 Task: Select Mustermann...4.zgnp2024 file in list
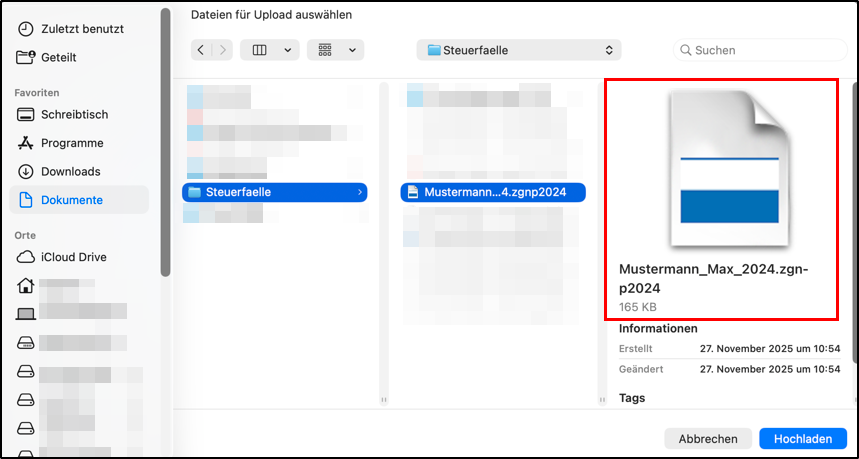point(493,192)
